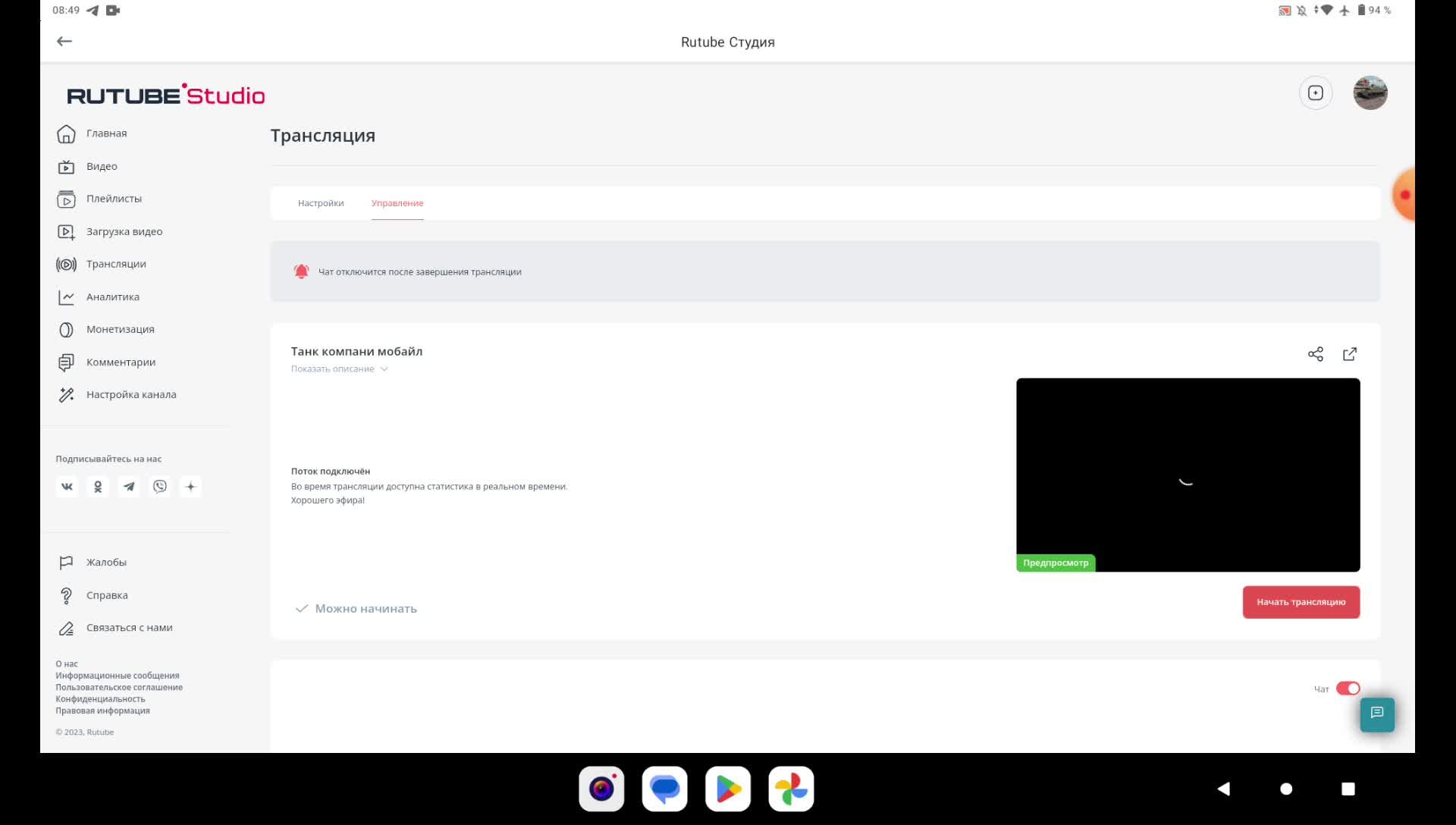Open the VK social link icon
The width and height of the screenshot is (1456, 825).
point(67,487)
